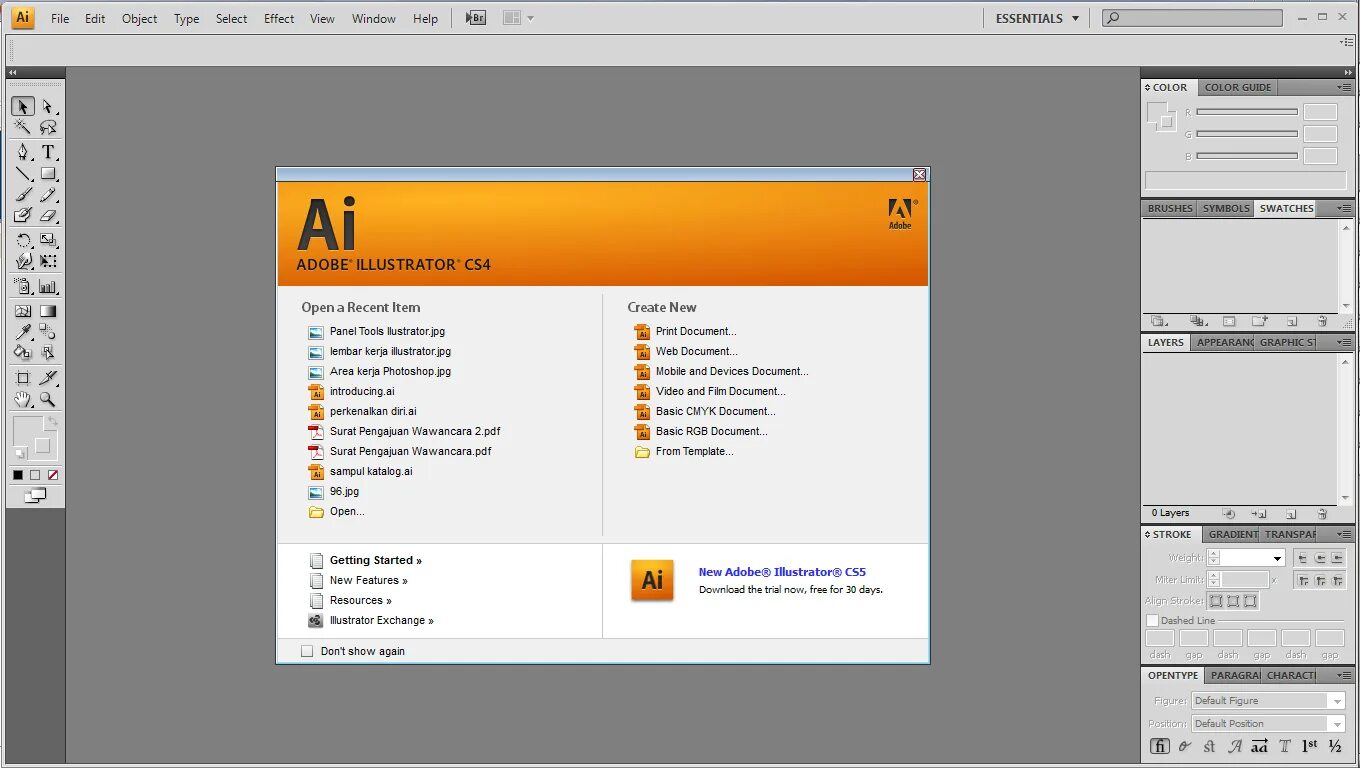1360x768 pixels.
Task: Set paint mode to None (red slash)
Action: [53, 475]
